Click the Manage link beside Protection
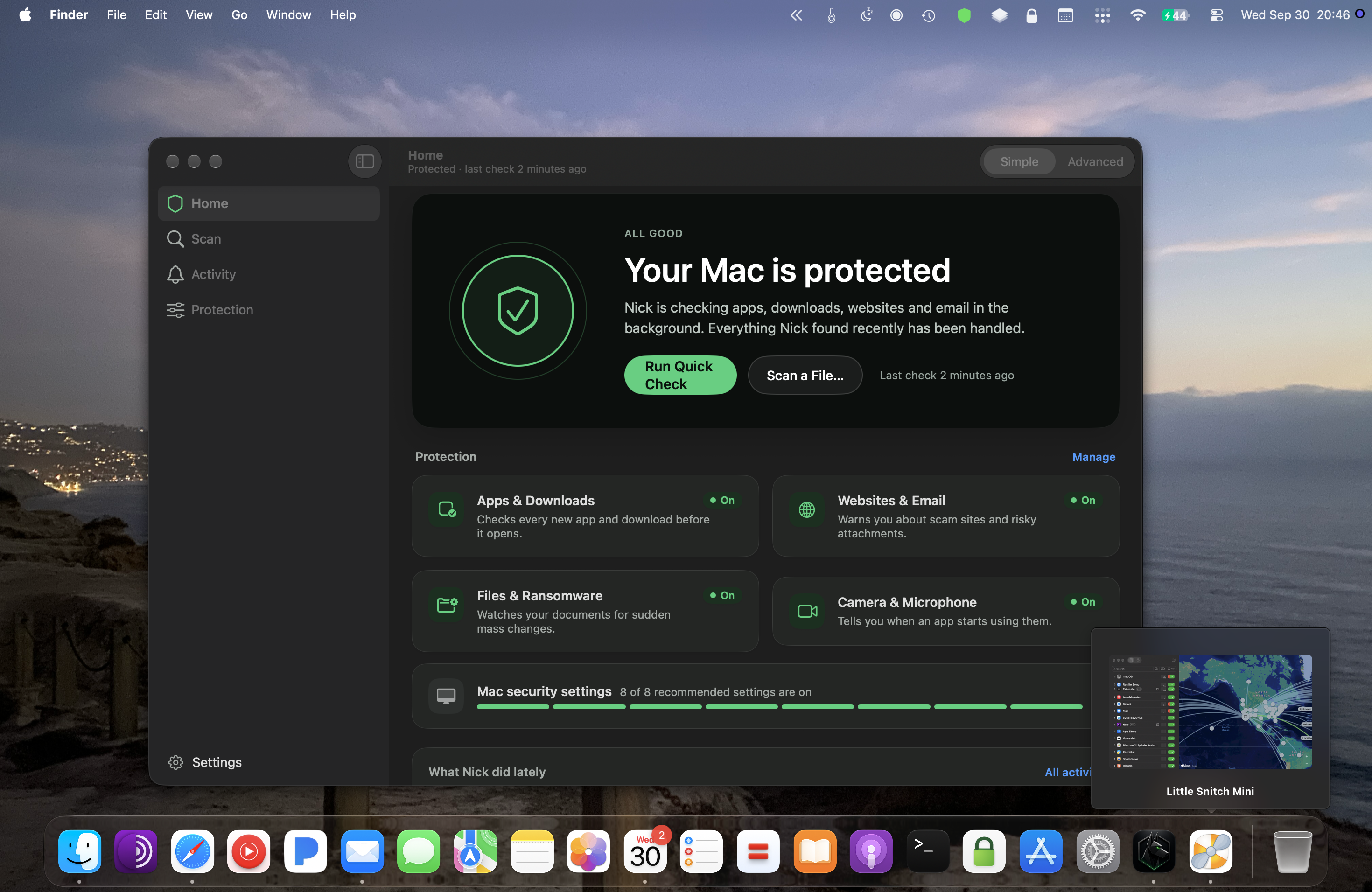This screenshot has height=892, width=1372. 1093,457
